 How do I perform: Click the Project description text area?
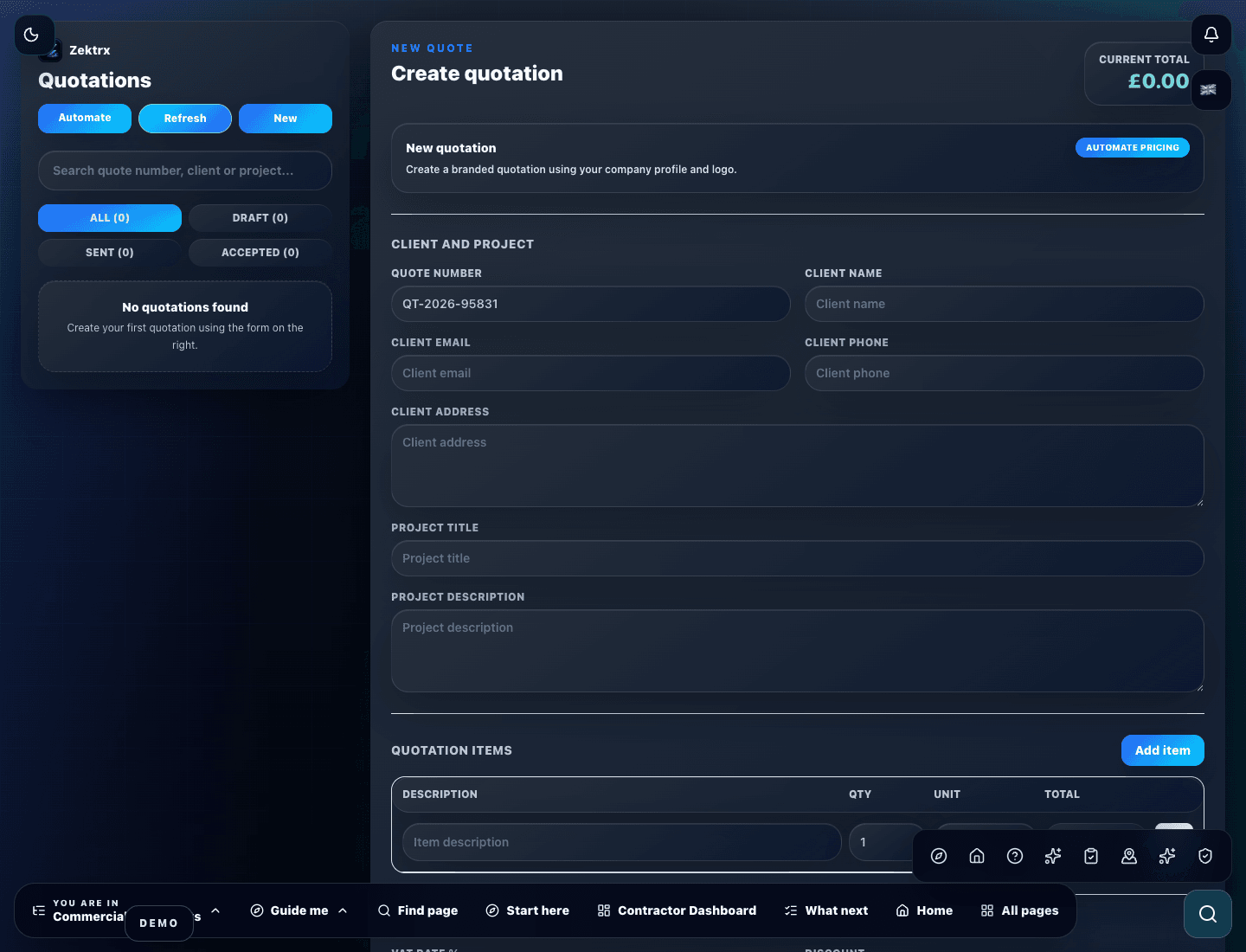click(x=798, y=651)
